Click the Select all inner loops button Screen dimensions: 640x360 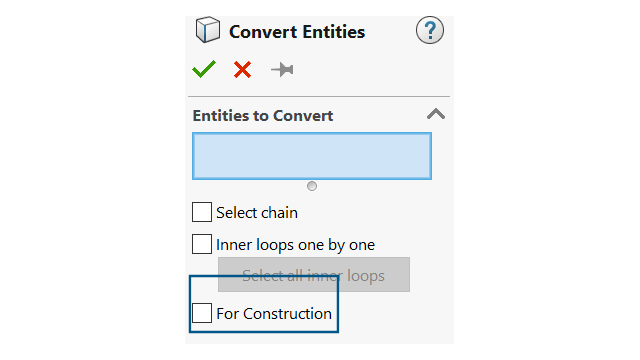click(314, 275)
